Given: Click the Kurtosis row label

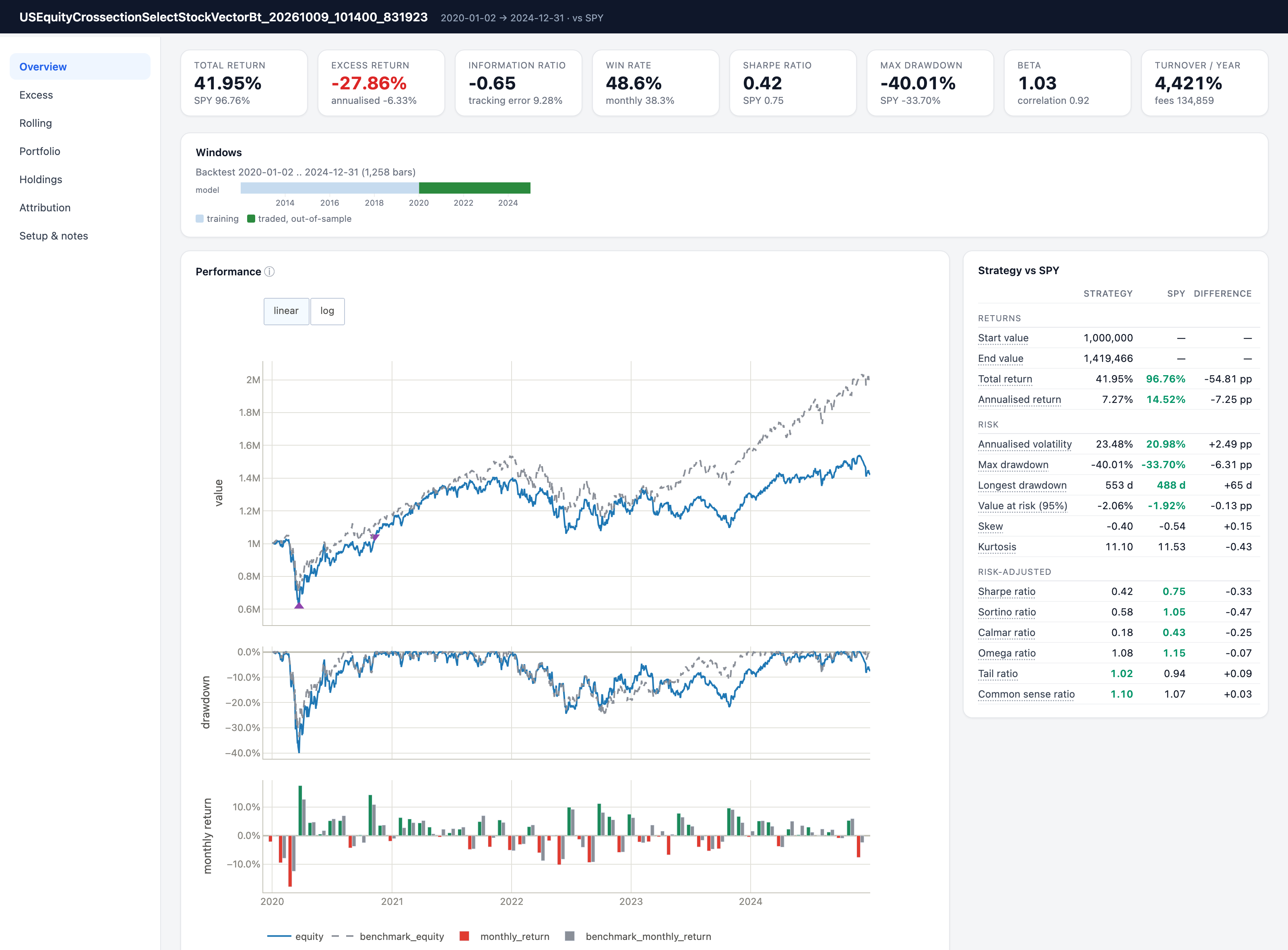Looking at the screenshot, I should (997, 547).
